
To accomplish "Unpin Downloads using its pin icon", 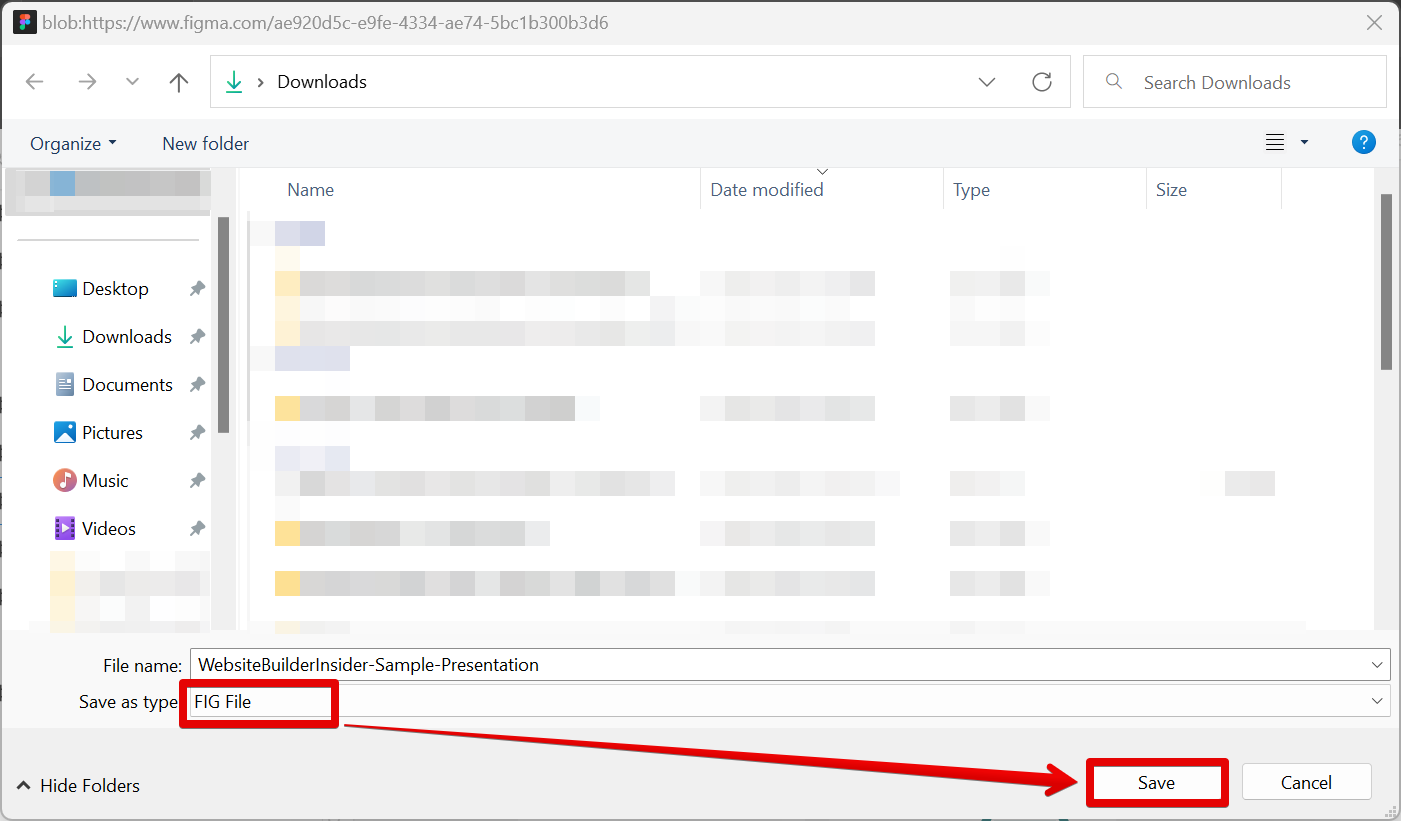I will pos(197,337).
